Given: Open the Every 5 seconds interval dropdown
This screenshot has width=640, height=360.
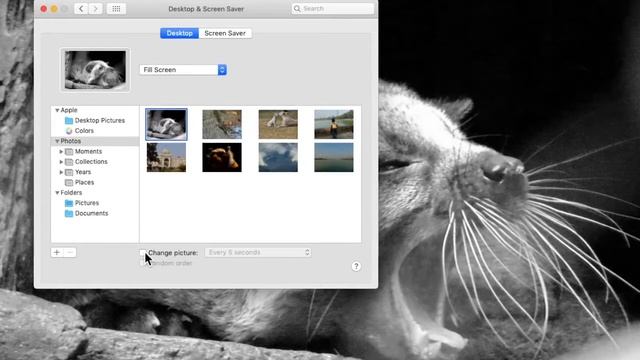Looking at the screenshot, I should pyautogui.click(x=258, y=253).
